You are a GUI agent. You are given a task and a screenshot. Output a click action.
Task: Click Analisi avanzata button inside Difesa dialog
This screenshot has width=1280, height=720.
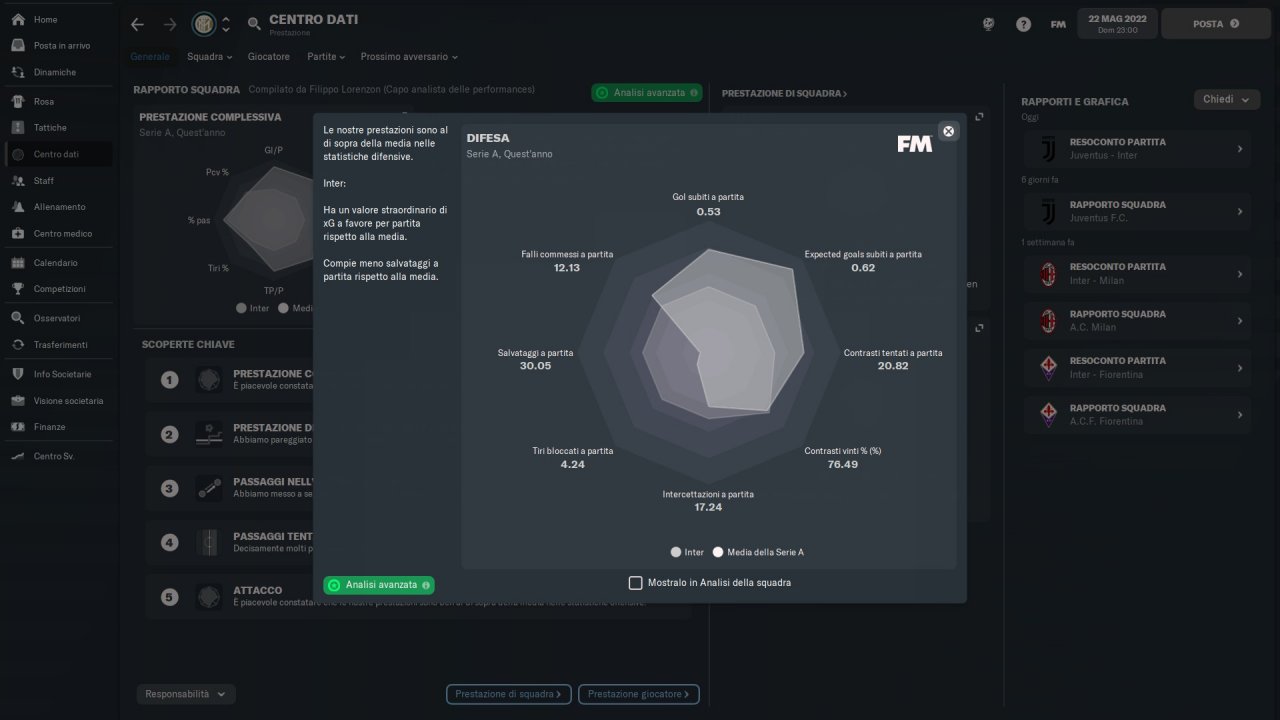click(x=379, y=585)
